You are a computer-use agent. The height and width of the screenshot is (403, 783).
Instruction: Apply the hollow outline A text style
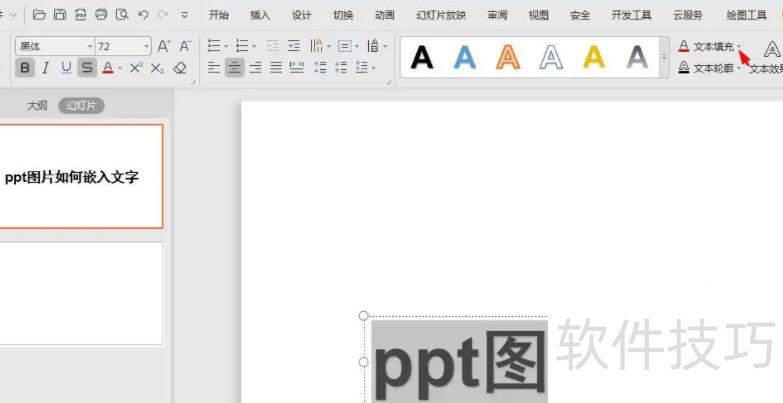coord(551,57)
